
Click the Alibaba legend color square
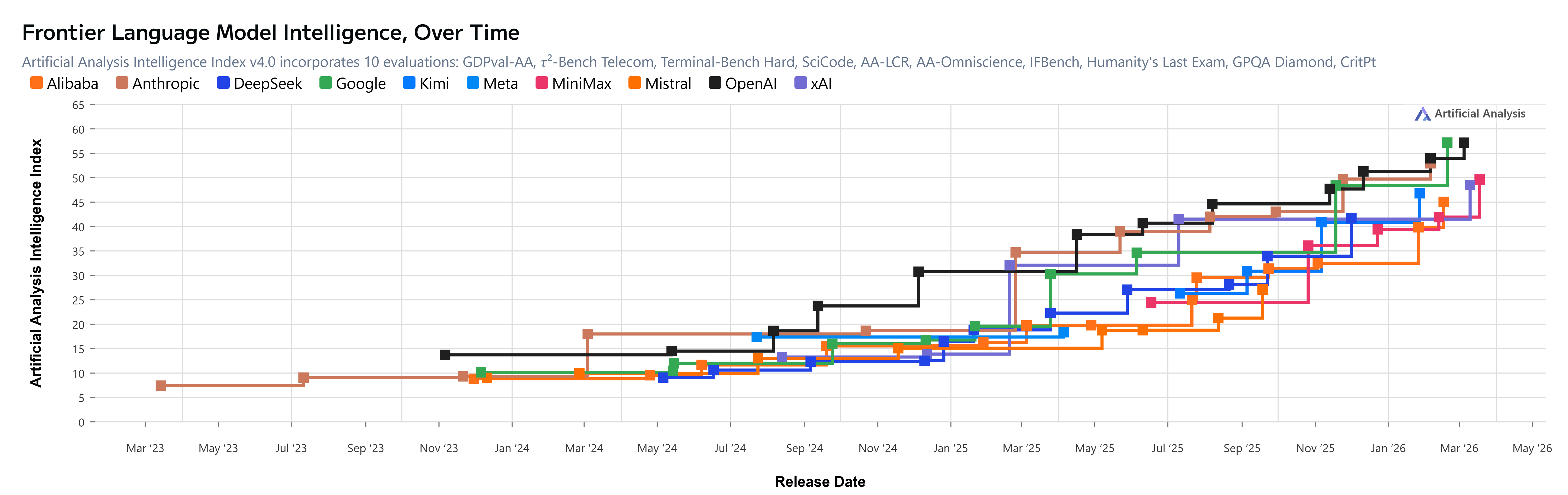click(37, 83)
